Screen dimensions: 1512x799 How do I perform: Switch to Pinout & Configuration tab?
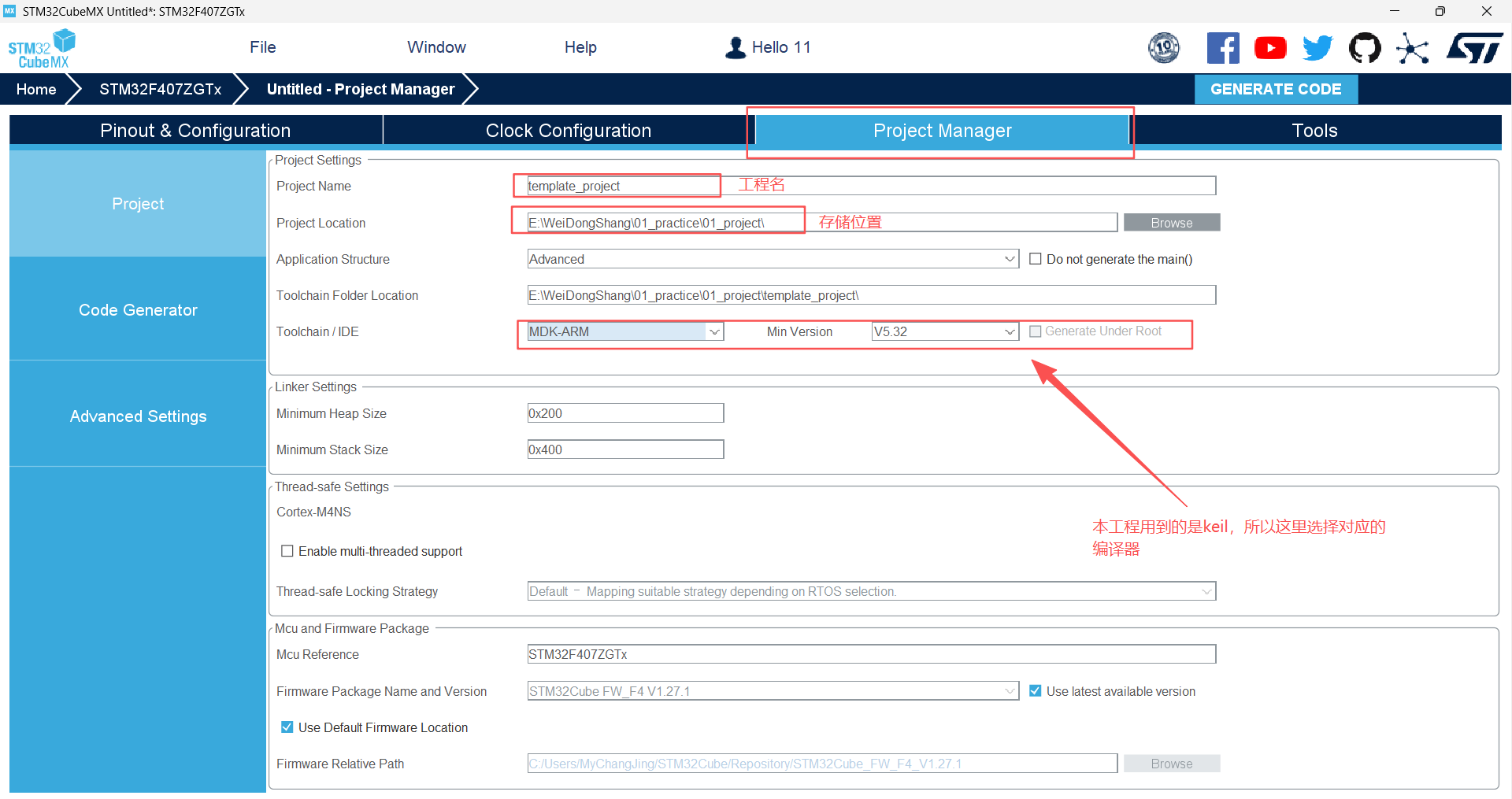point(195,131)
